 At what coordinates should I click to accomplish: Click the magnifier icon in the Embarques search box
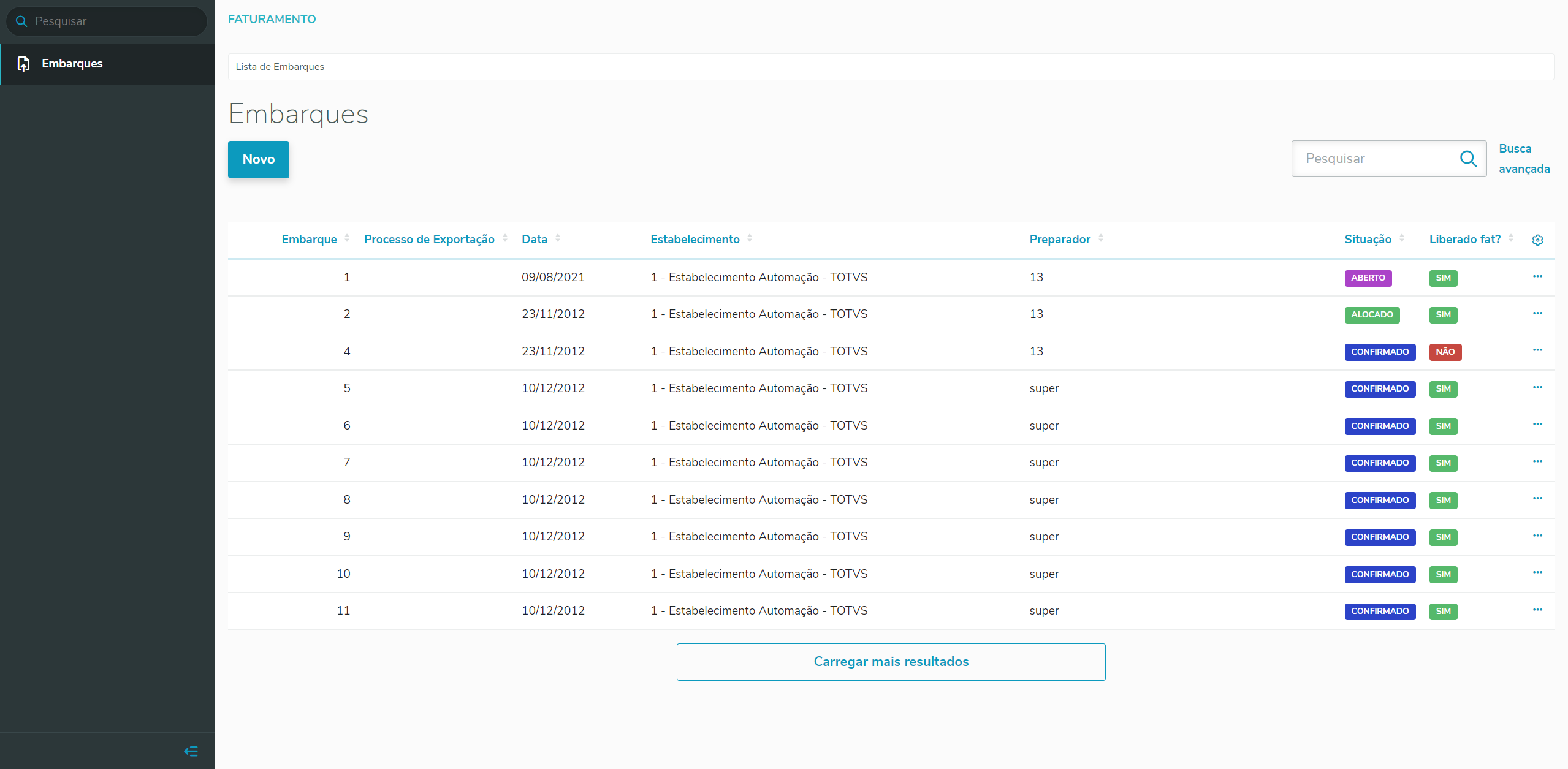(x=1468, y=159)
